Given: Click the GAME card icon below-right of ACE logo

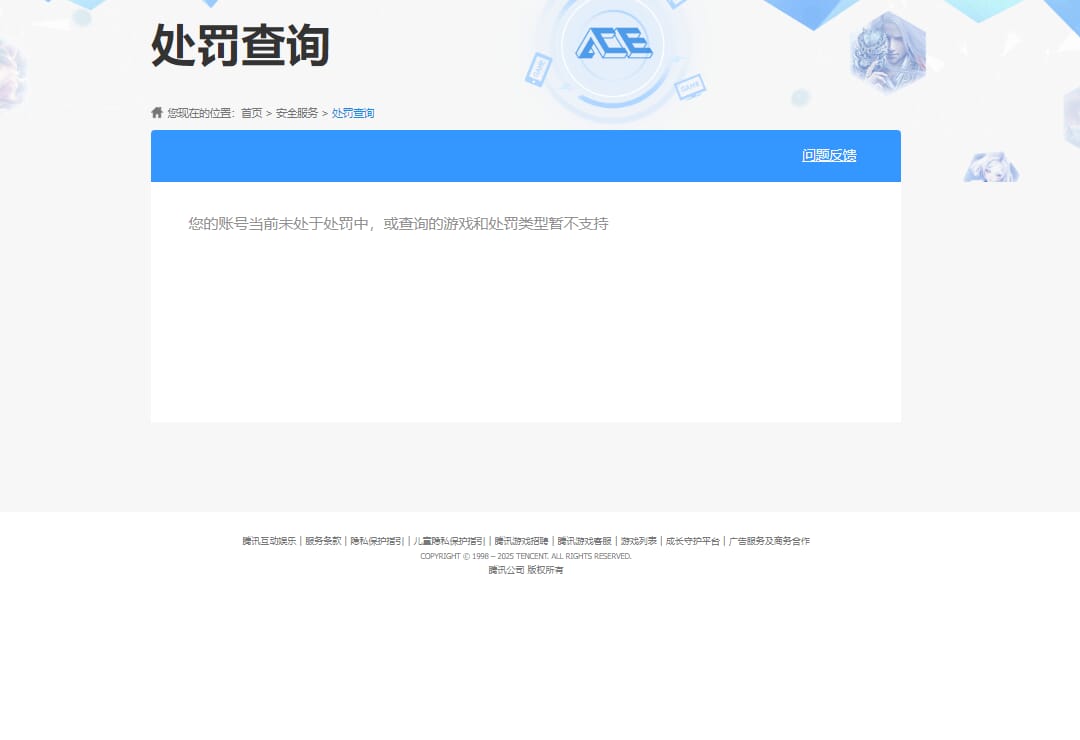Looking at the screenshot, I should coord(690,87).
